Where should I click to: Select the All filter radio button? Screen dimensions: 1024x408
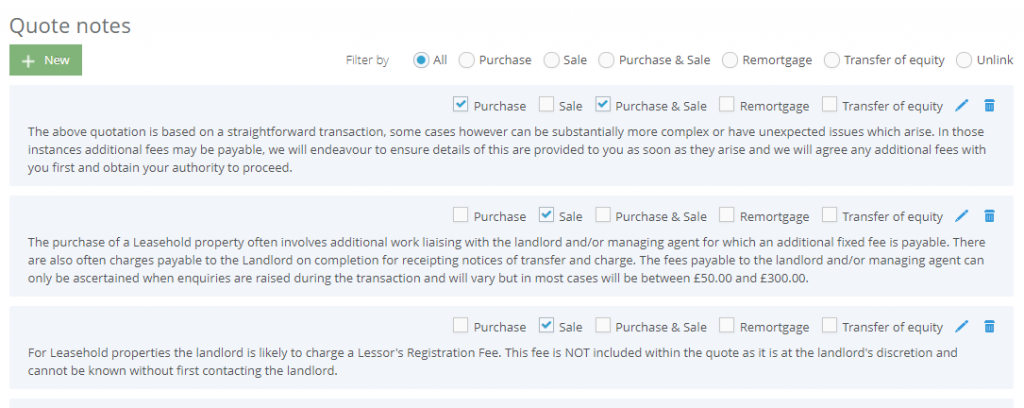point(421,60)
